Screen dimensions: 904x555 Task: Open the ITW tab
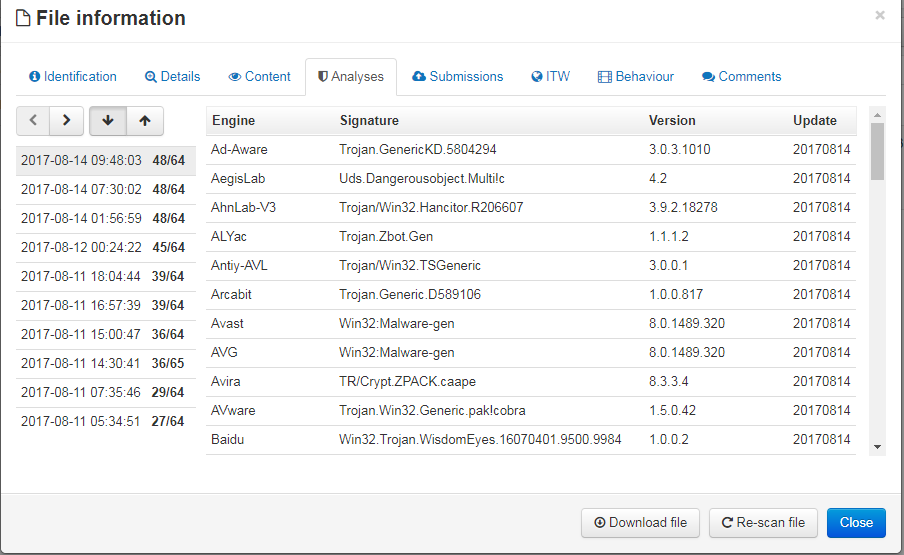(x=550, y=76)
